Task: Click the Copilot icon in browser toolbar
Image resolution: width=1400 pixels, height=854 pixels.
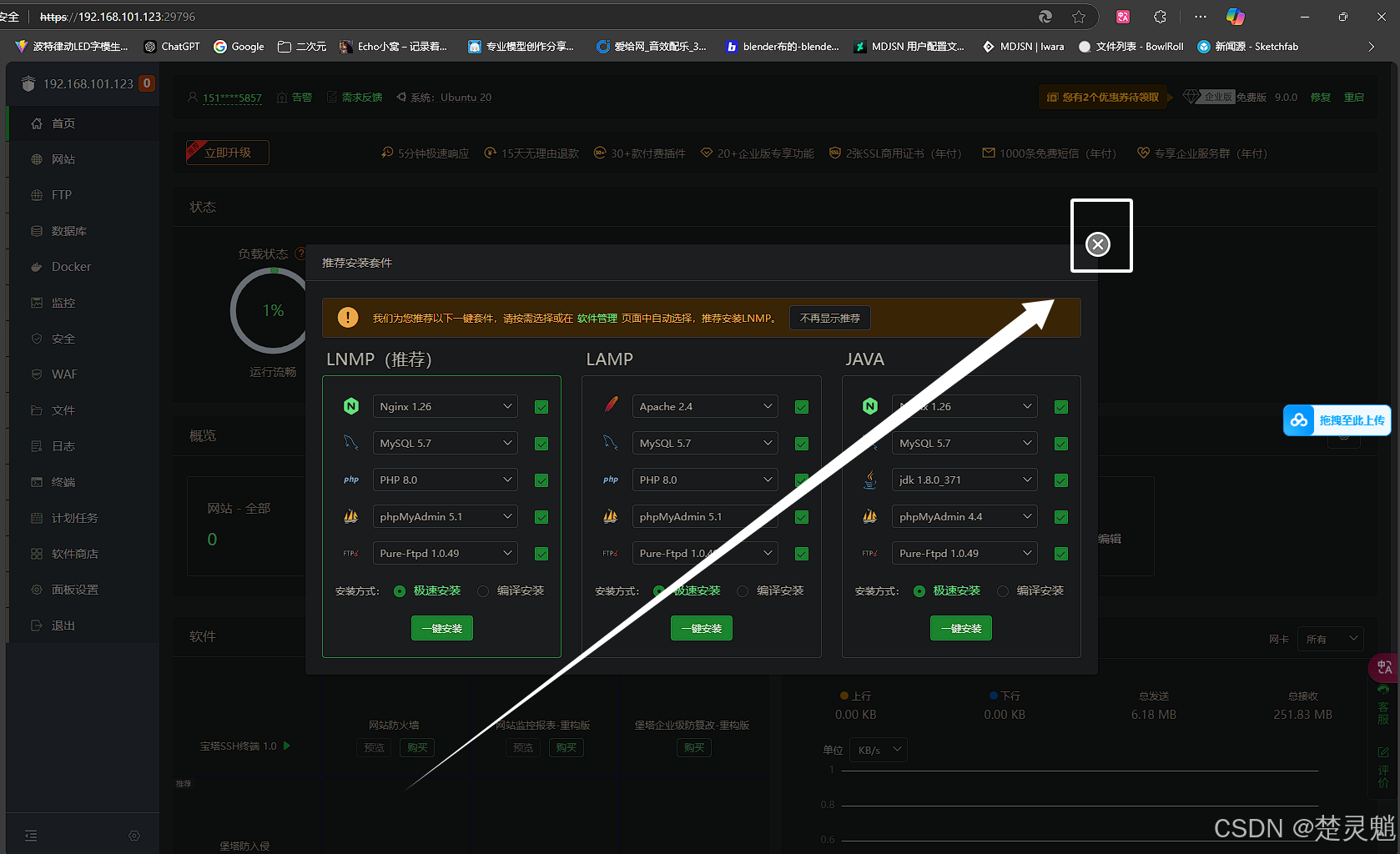Action: pyautogui.click(x=1236, y=17)
